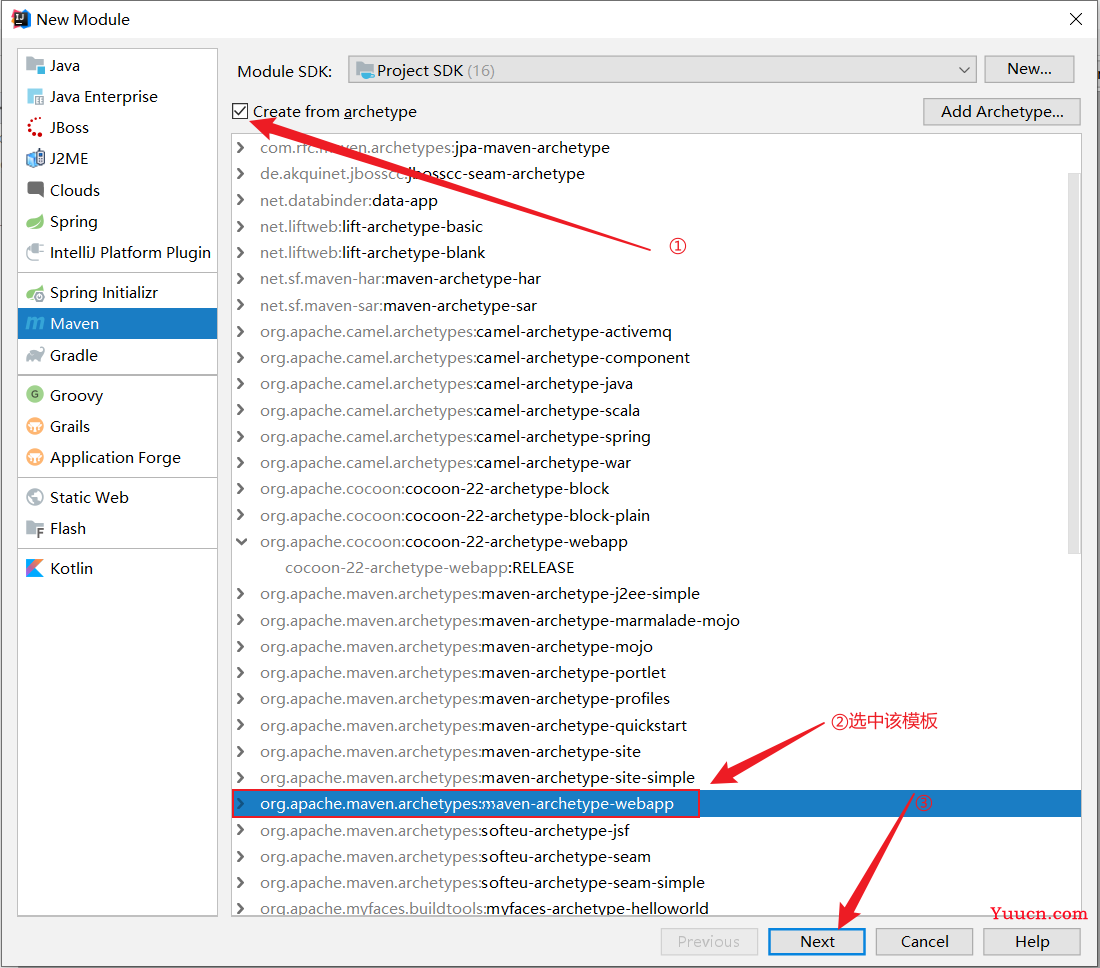Click the New... SDK button
Screen dimensions: 1100x968
coord(1029,69)
